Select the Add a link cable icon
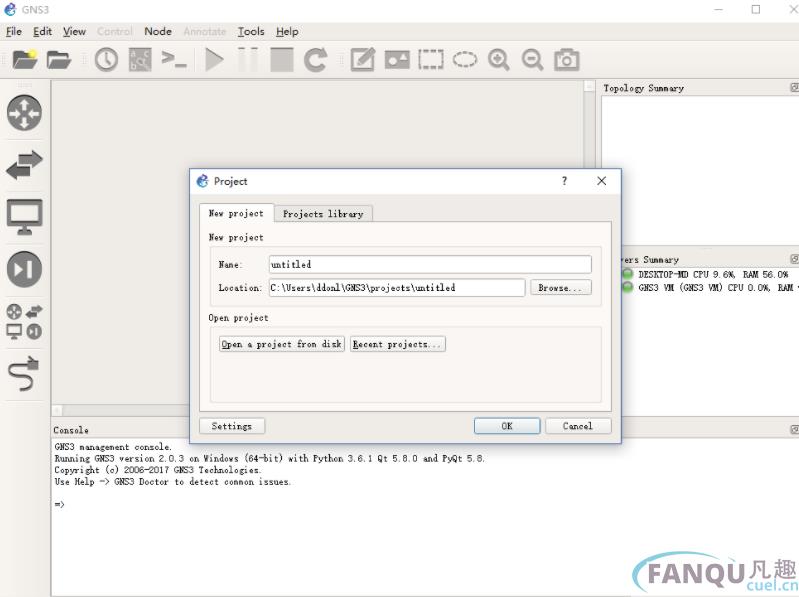This screenshot has width=799, height=597. (x=24, y=373)
